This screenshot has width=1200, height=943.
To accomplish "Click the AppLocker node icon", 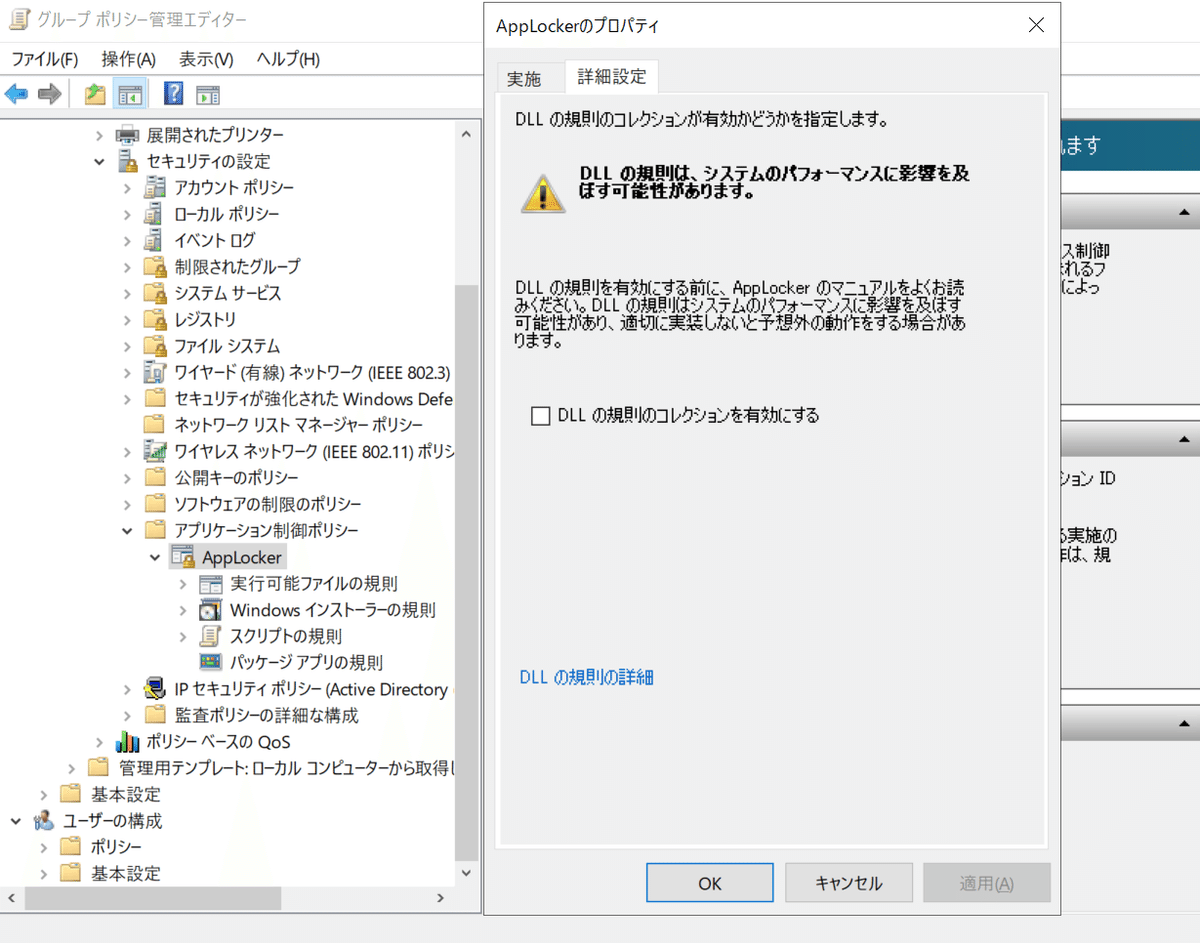I will [x=182, y=557].
